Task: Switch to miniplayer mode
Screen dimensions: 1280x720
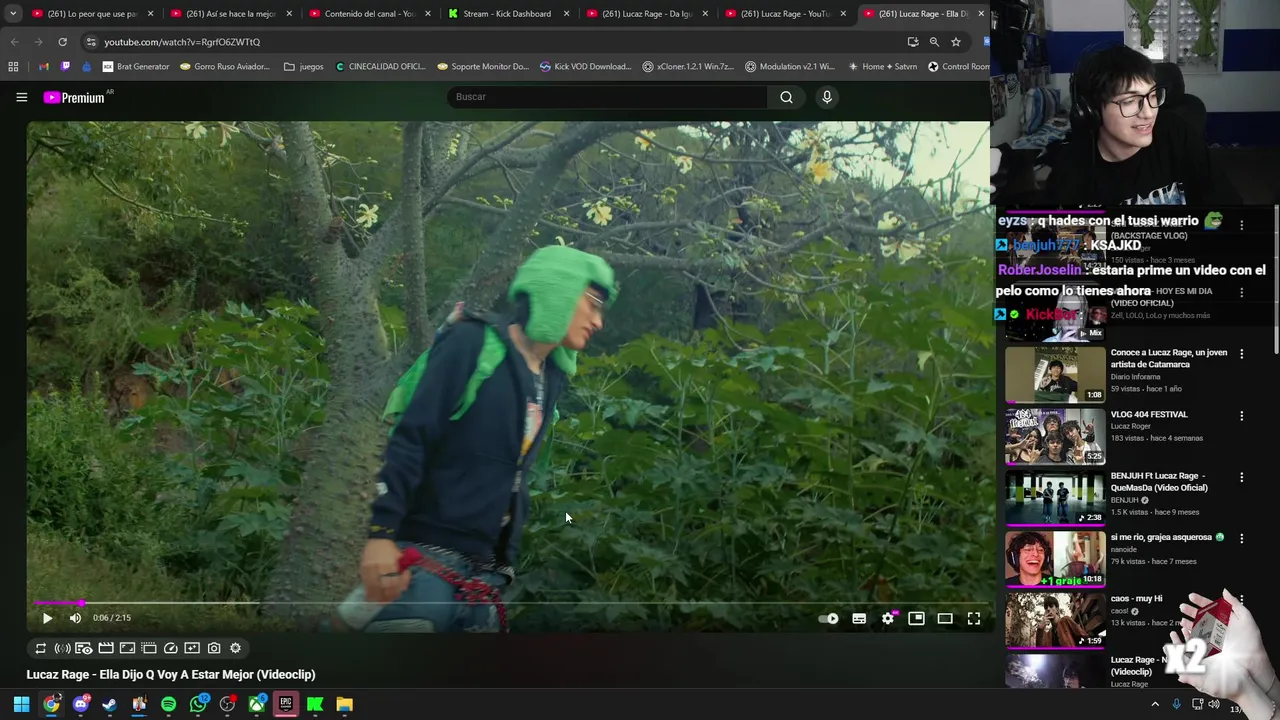Action: coord(916,619)
